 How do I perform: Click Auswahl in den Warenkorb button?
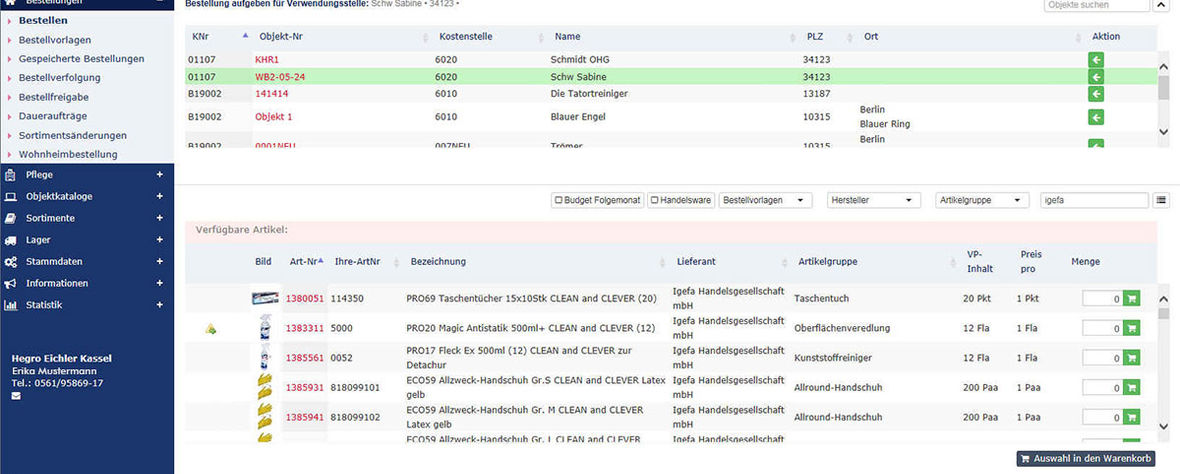pyautogui.click(x=1085, y=458)
